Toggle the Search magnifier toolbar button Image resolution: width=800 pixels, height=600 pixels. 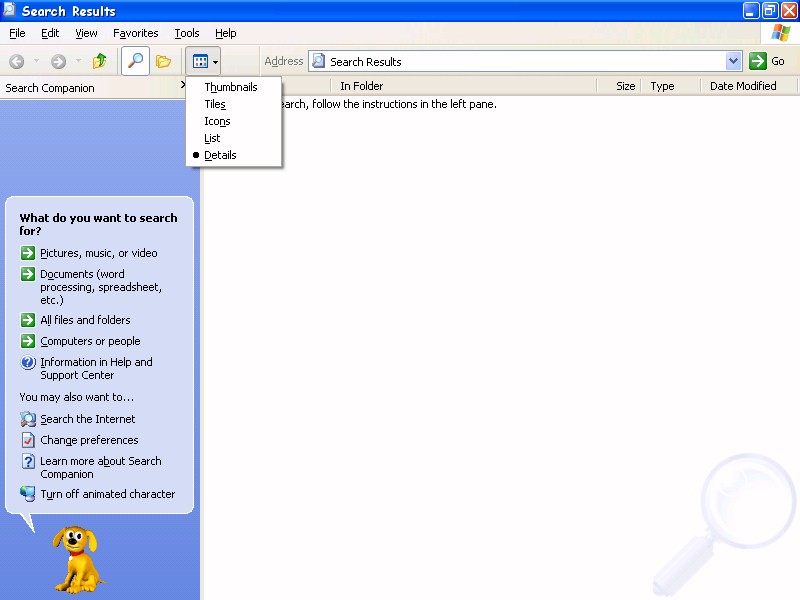(x=135, y=61)
